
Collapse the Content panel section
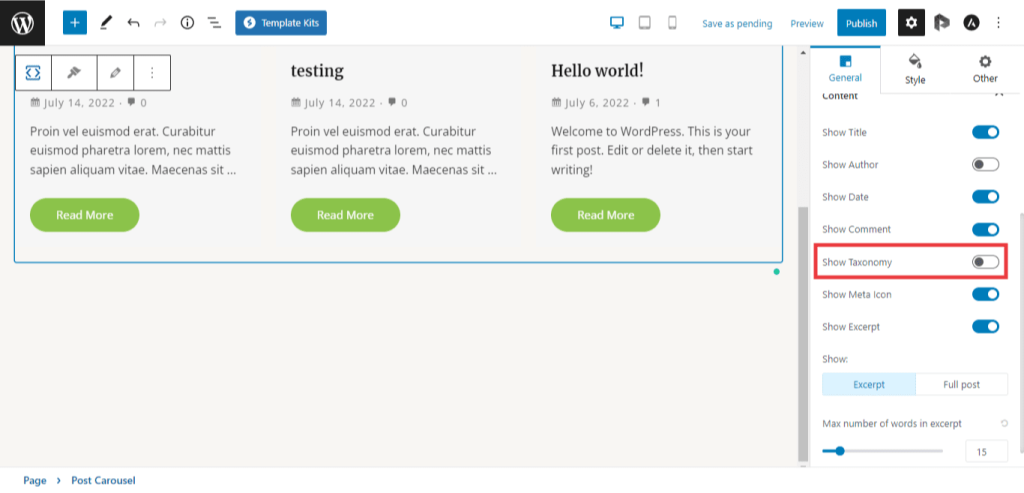997,94
